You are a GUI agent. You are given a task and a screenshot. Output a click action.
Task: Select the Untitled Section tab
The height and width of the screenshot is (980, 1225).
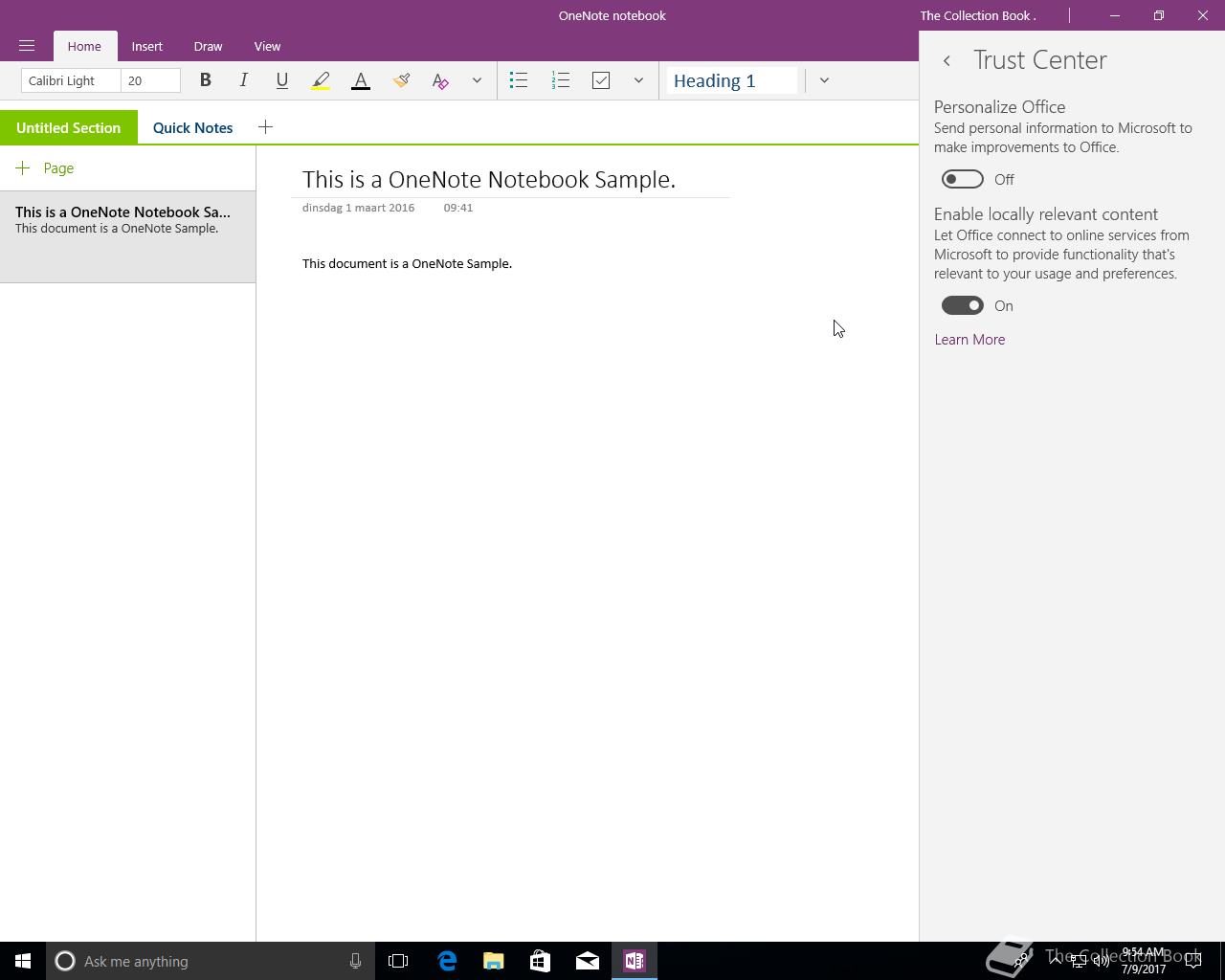[x=69, y=127]
